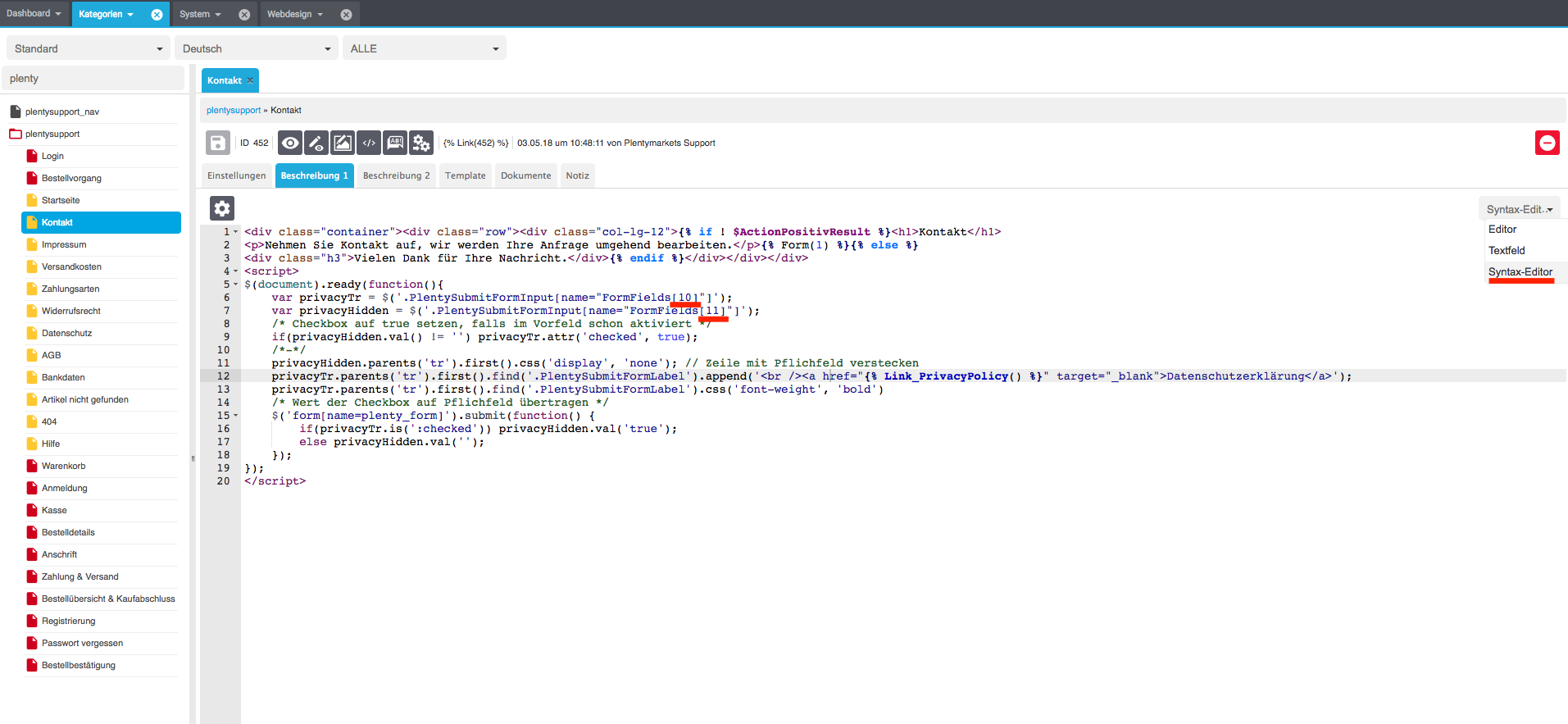The image size is (1568, 724).
Task: Click the eye preview icon in toolbar
Action: tap(290, 143)
